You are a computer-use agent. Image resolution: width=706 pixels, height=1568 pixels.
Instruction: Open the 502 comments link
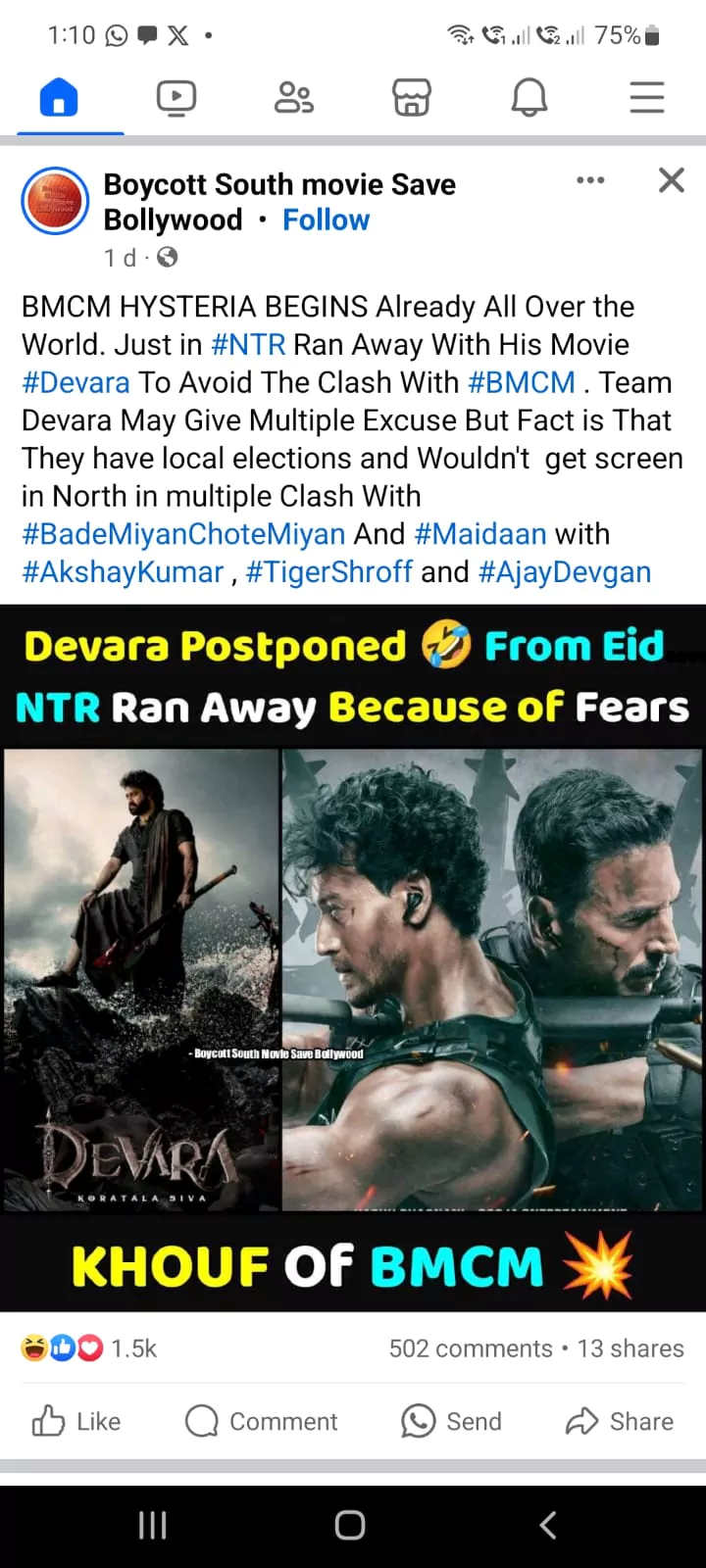pos(471,1348)
